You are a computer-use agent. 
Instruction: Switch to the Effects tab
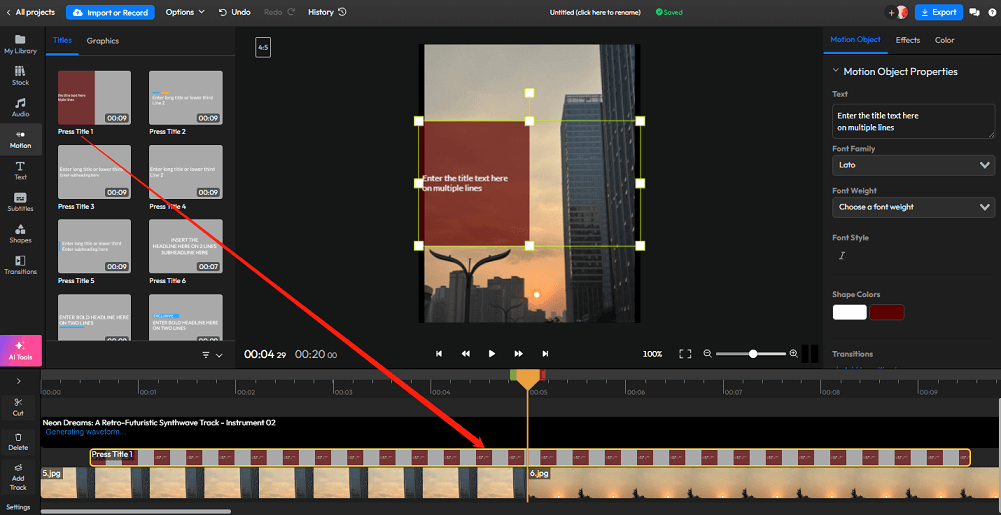point(907,40)
